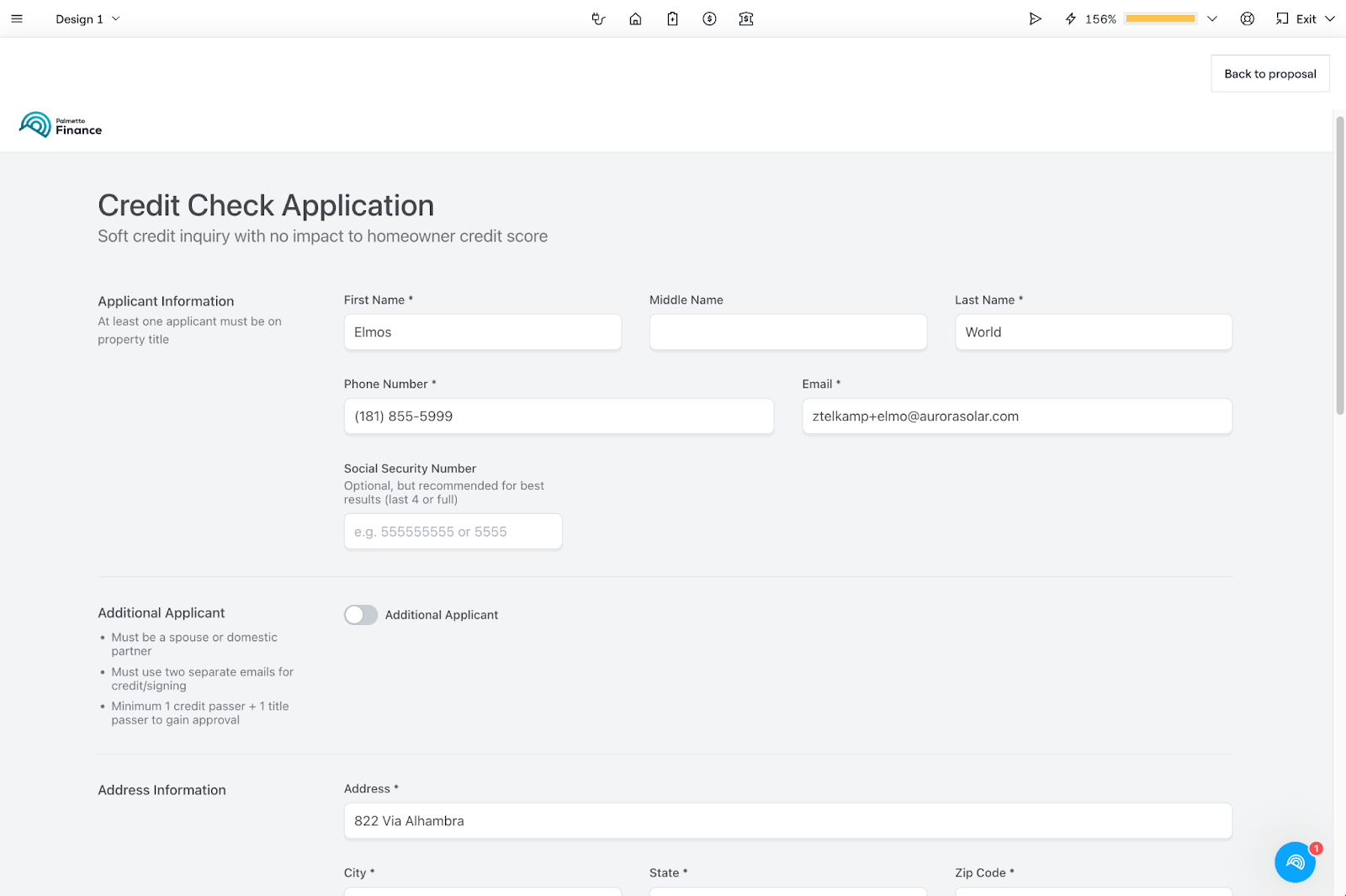Click Back to proposal button
This screenshot has height=896, width=1346.
click(x=1269, y=74)
